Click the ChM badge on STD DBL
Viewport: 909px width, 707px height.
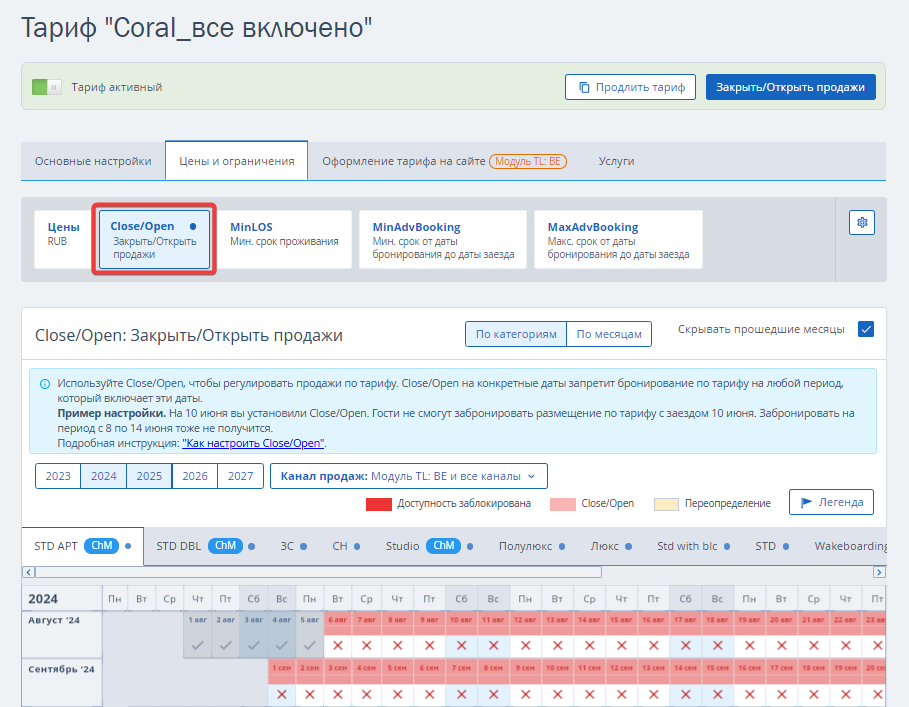pyautogui.click(x=226, y=546)
